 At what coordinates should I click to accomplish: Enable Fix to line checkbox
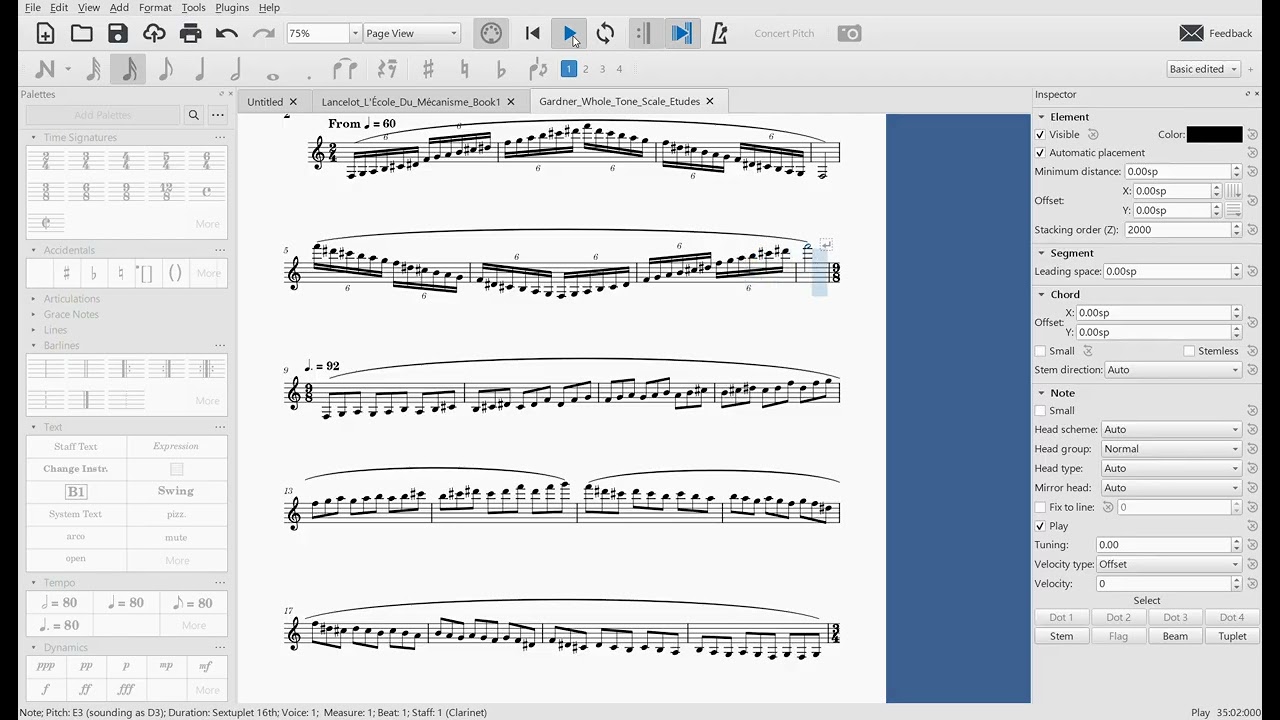click(x=1040, y=507)
